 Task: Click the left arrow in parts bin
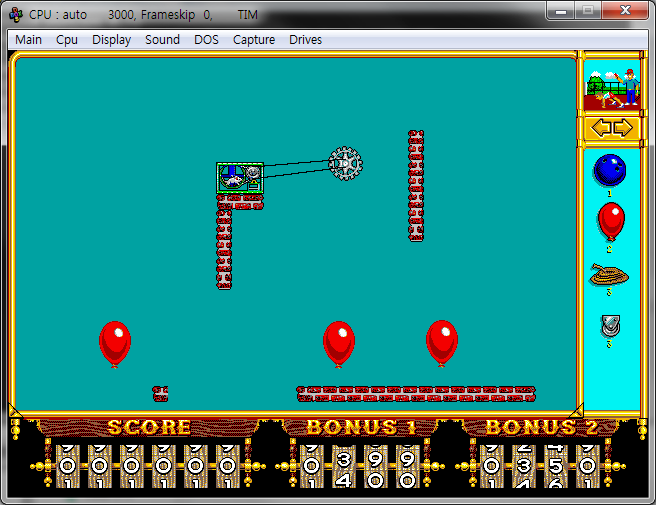[601, 128]
